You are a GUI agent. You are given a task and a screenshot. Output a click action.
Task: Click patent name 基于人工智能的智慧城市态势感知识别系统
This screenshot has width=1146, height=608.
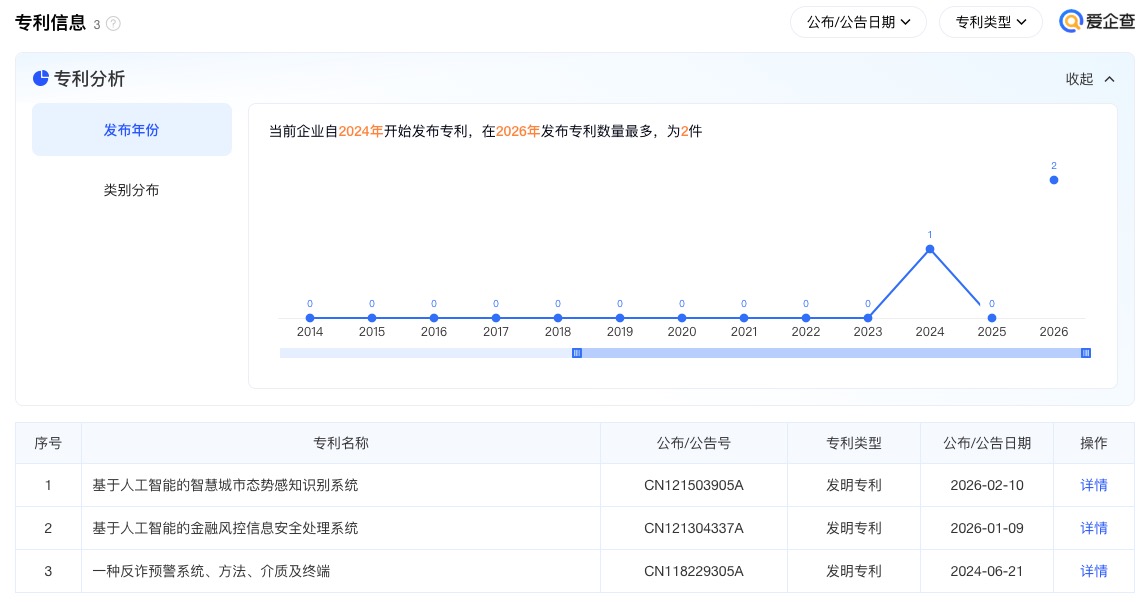(225, 485)
